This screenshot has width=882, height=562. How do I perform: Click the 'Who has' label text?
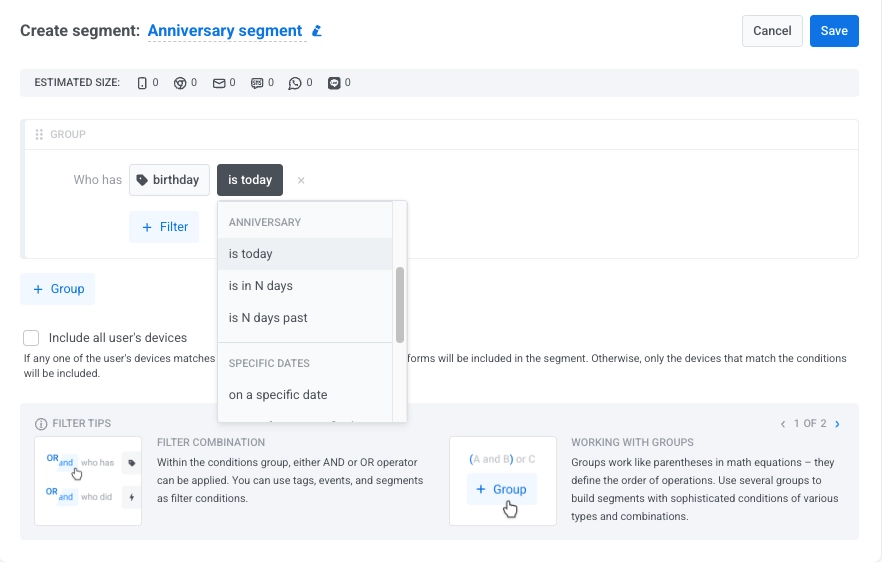pos(97,180)
